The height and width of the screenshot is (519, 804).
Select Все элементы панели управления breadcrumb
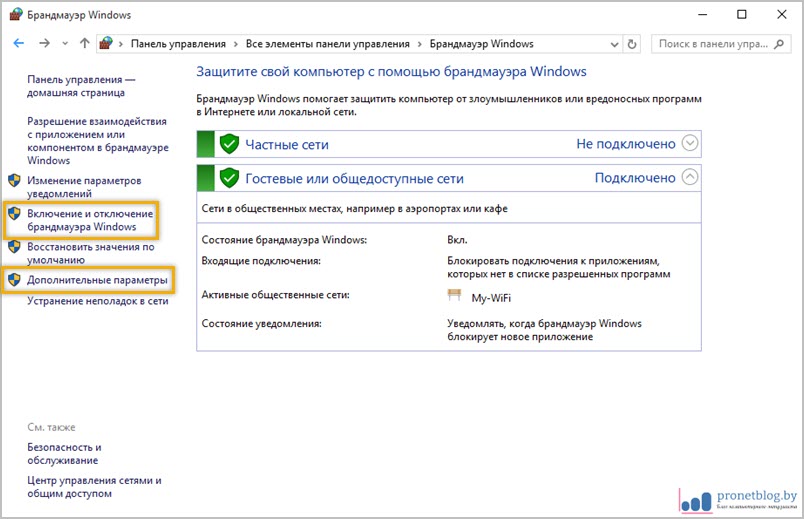(328, 44)
